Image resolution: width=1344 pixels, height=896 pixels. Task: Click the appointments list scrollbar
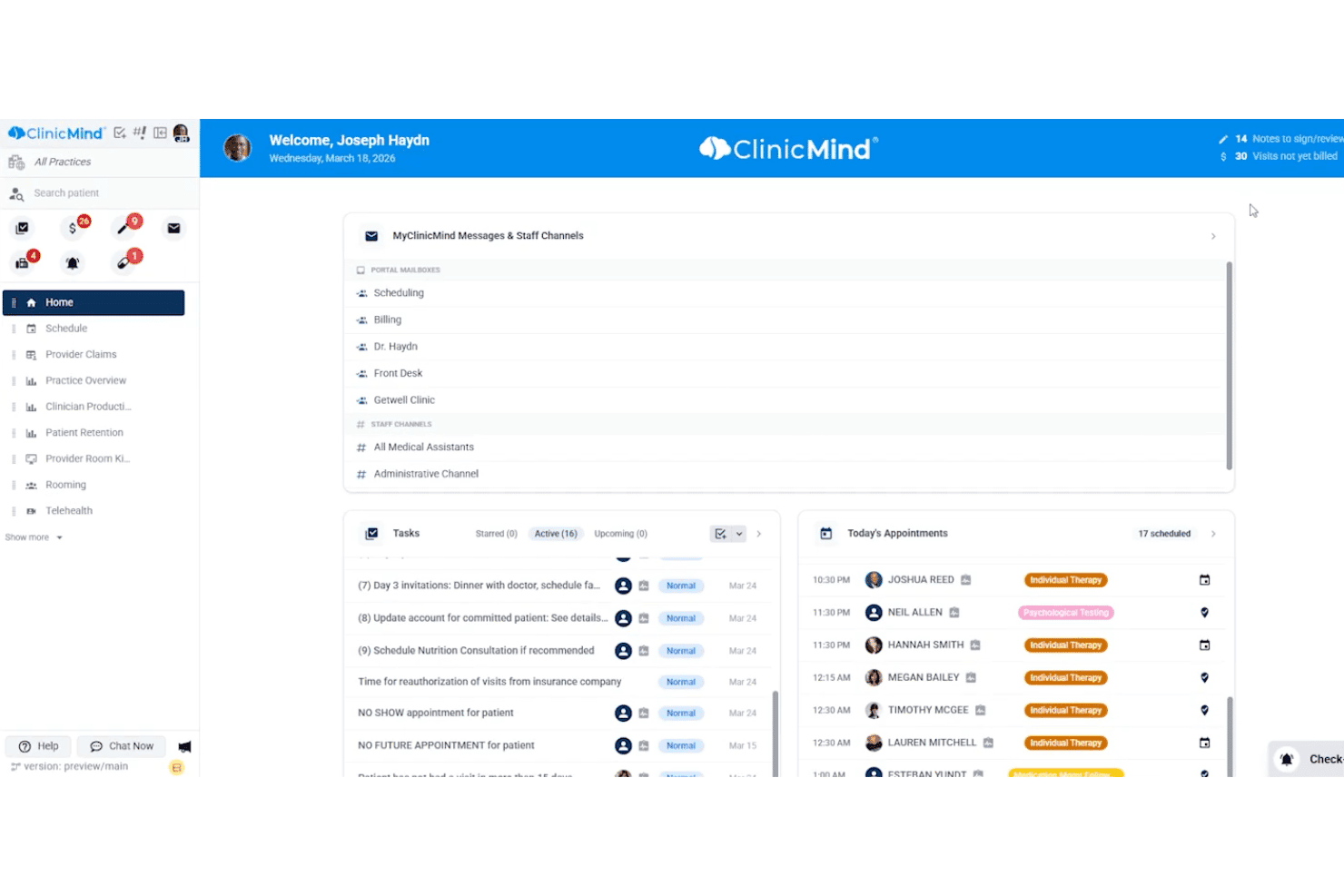[1230, 737]
